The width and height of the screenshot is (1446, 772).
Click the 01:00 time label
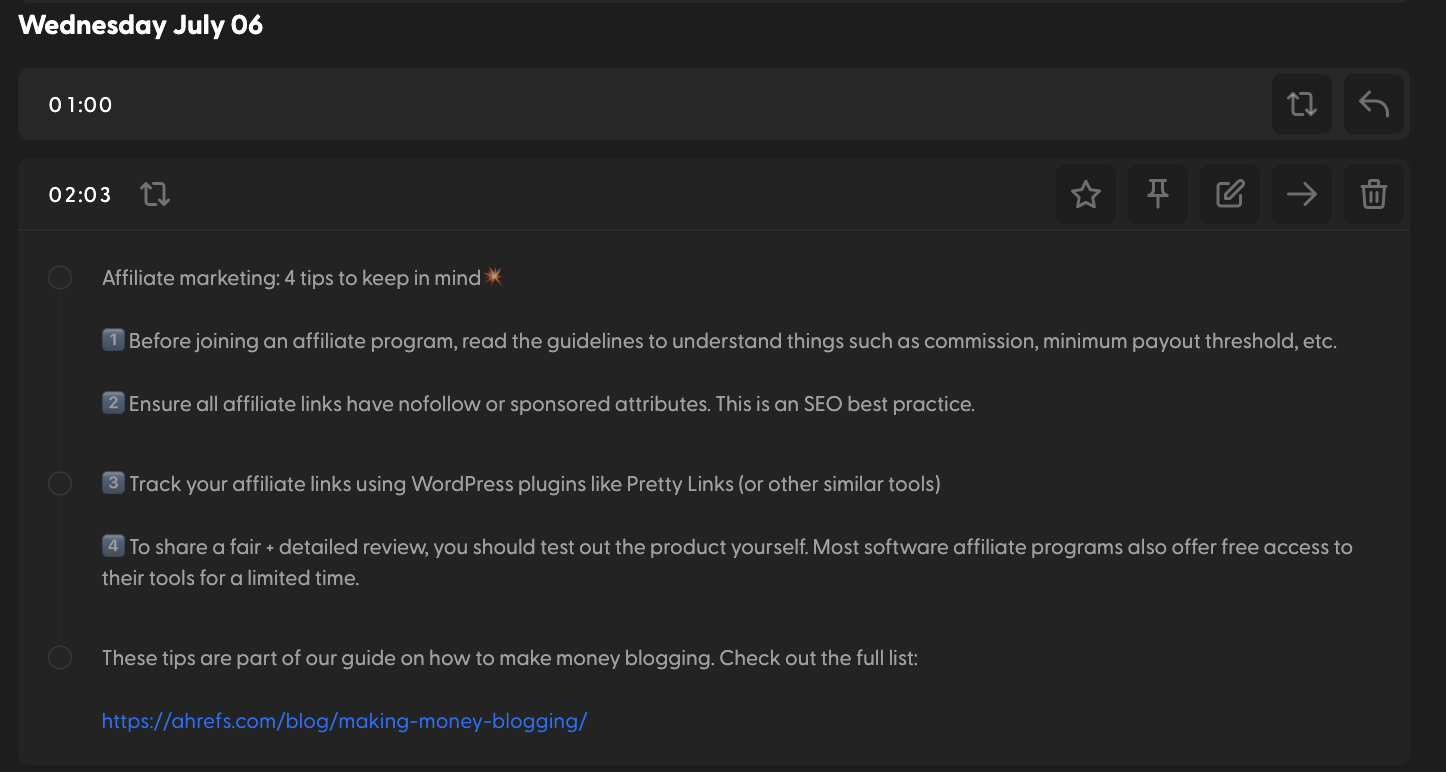(80, 103)
